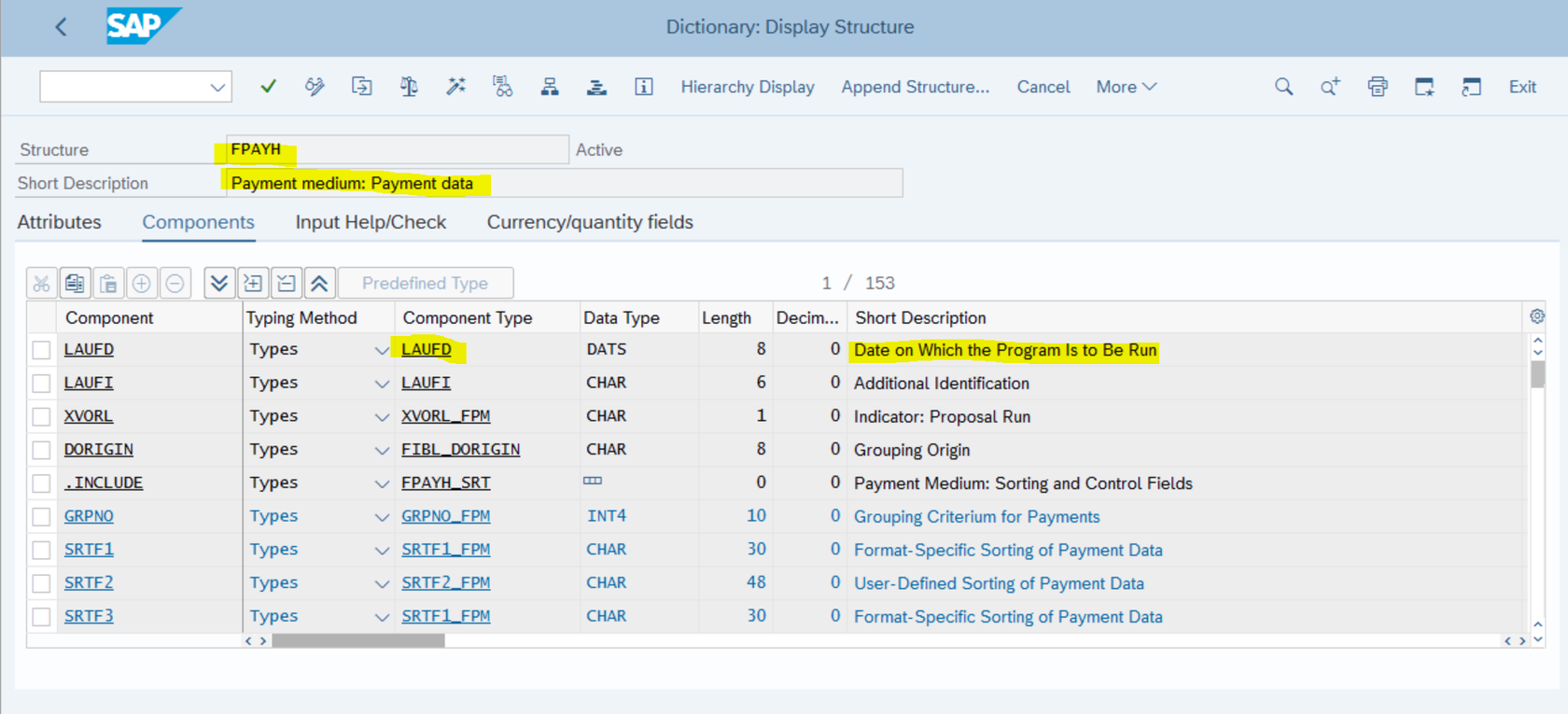The image size is (1568, 714).
Task: Click the Generate Shortcut icon
Action: coord(1471,87)
